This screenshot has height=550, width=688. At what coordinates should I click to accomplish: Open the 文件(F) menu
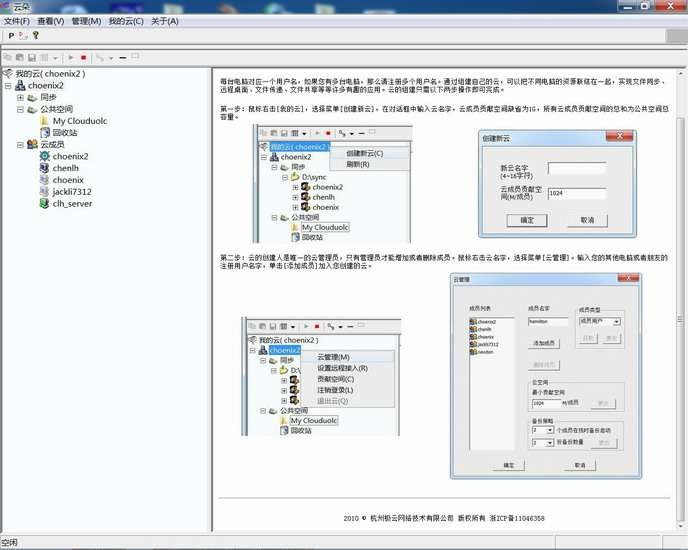[x=17, y=20]
